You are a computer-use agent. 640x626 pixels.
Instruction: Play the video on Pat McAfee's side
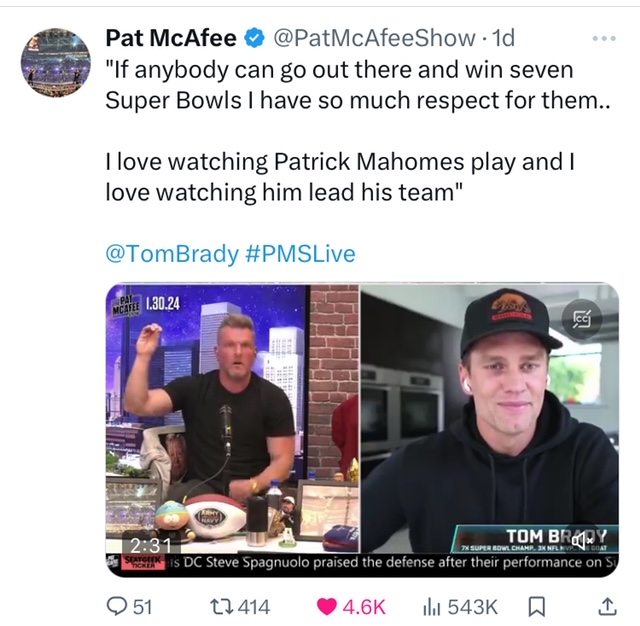232,418
